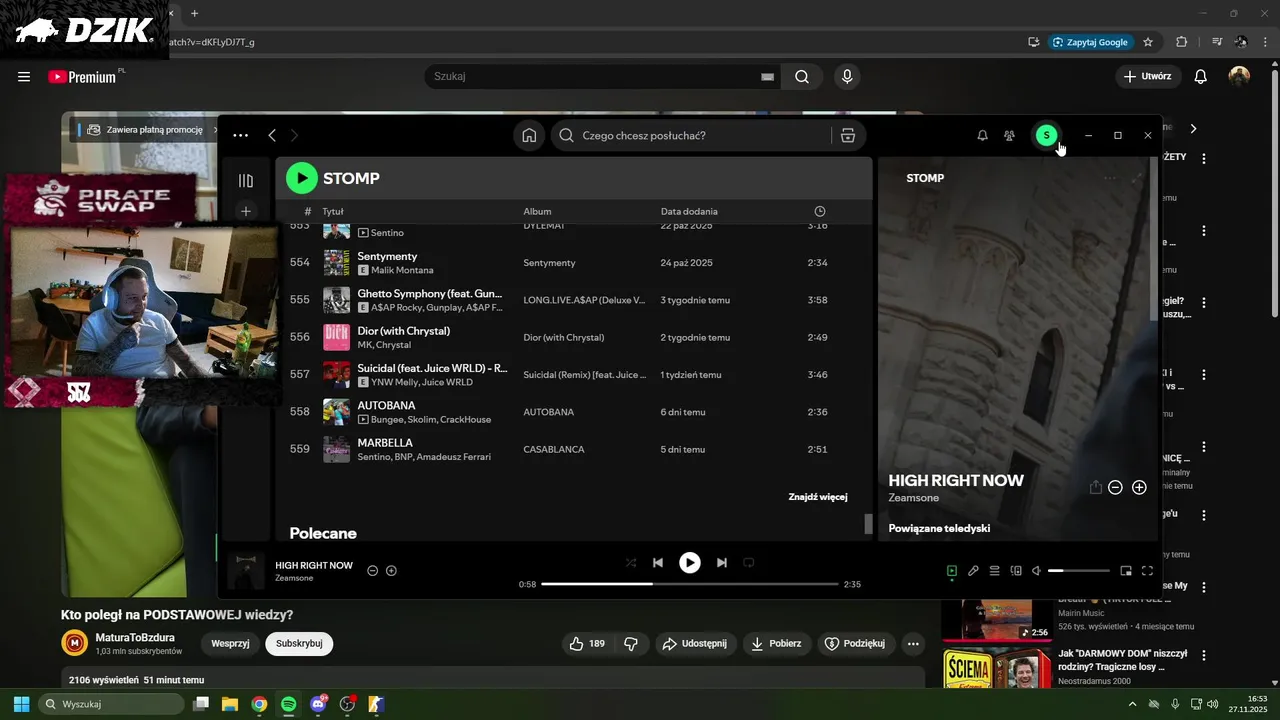Select track Suicidal (feat. Juice WRLD)
The image size is (1280, 720).
click(573, 375)
